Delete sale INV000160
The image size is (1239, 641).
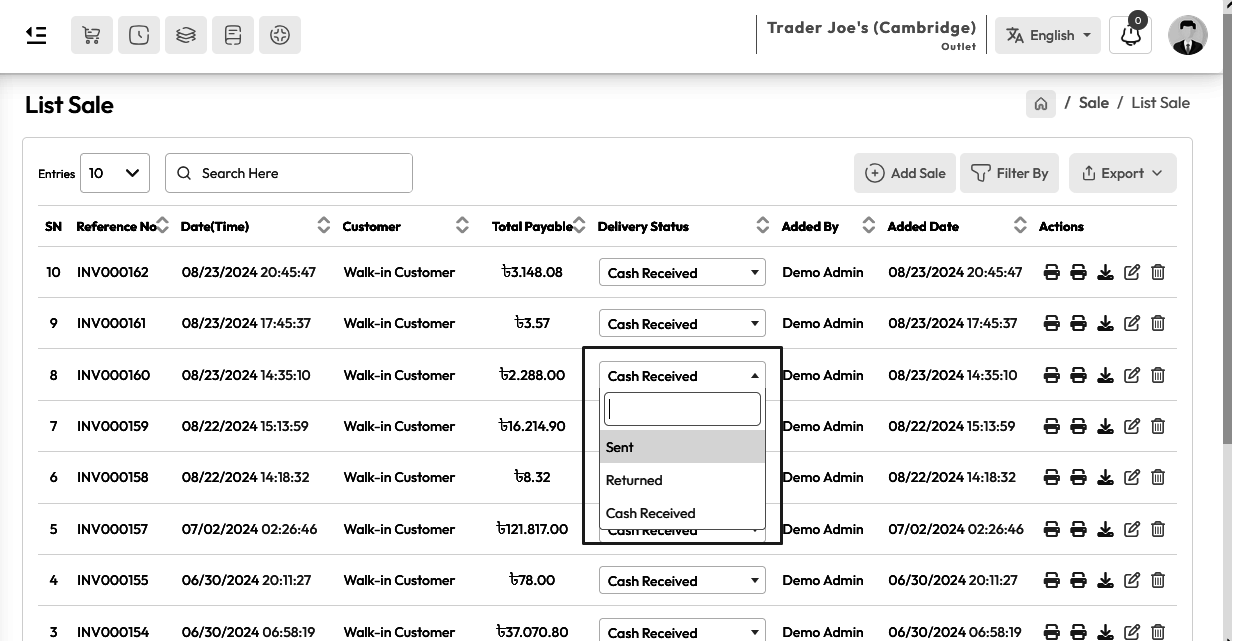pos(1158,375)
